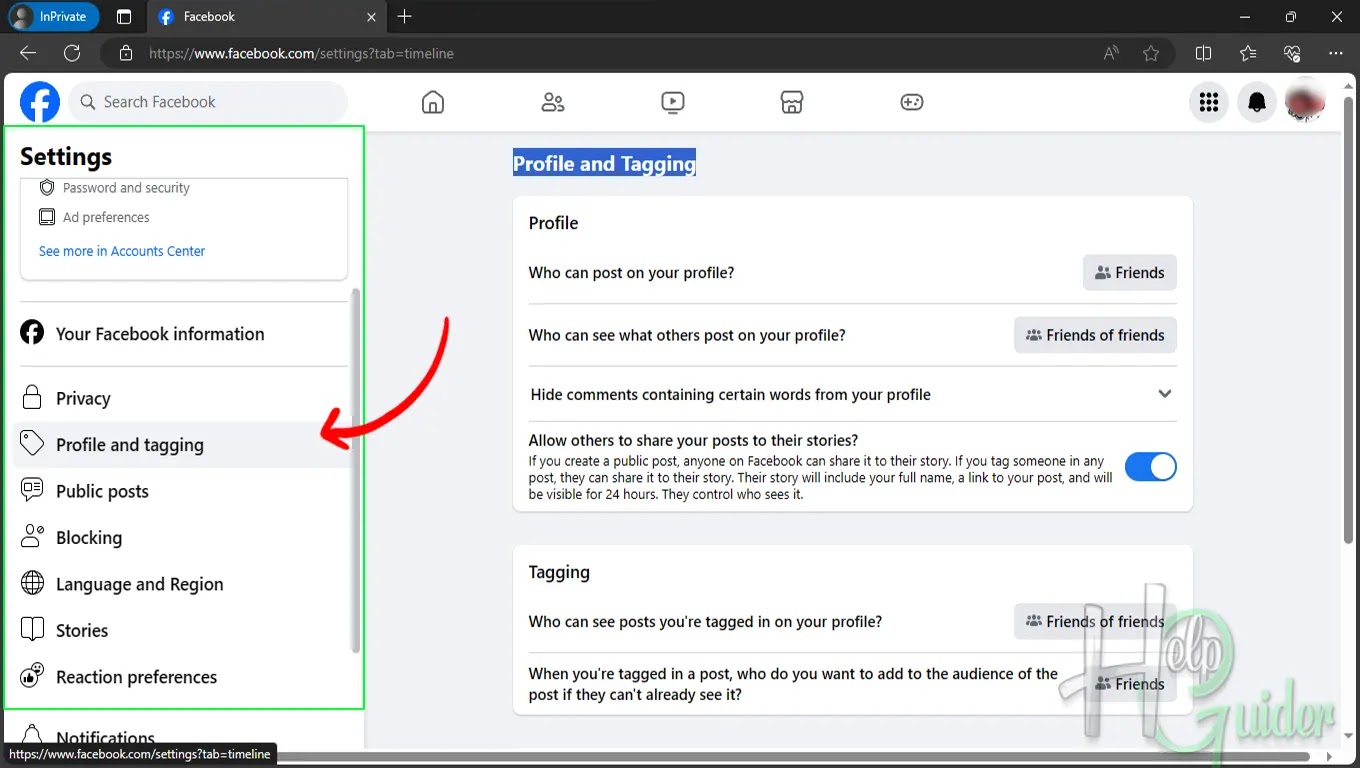Change audience for posts you're tagged in
This screenshot has height=768, width=1360.
[1095, 621]
